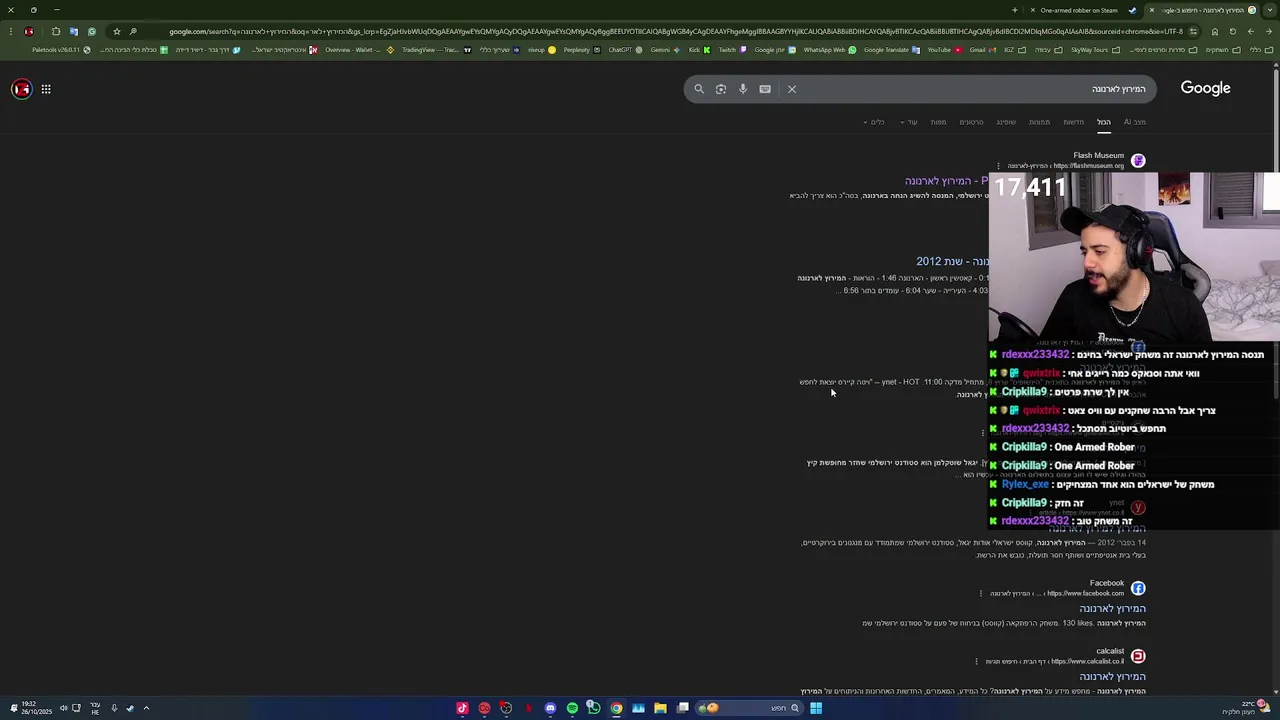Screen dimensions: 1280x720
Task: Open options menu for Calcalist result
Action: 977,661
